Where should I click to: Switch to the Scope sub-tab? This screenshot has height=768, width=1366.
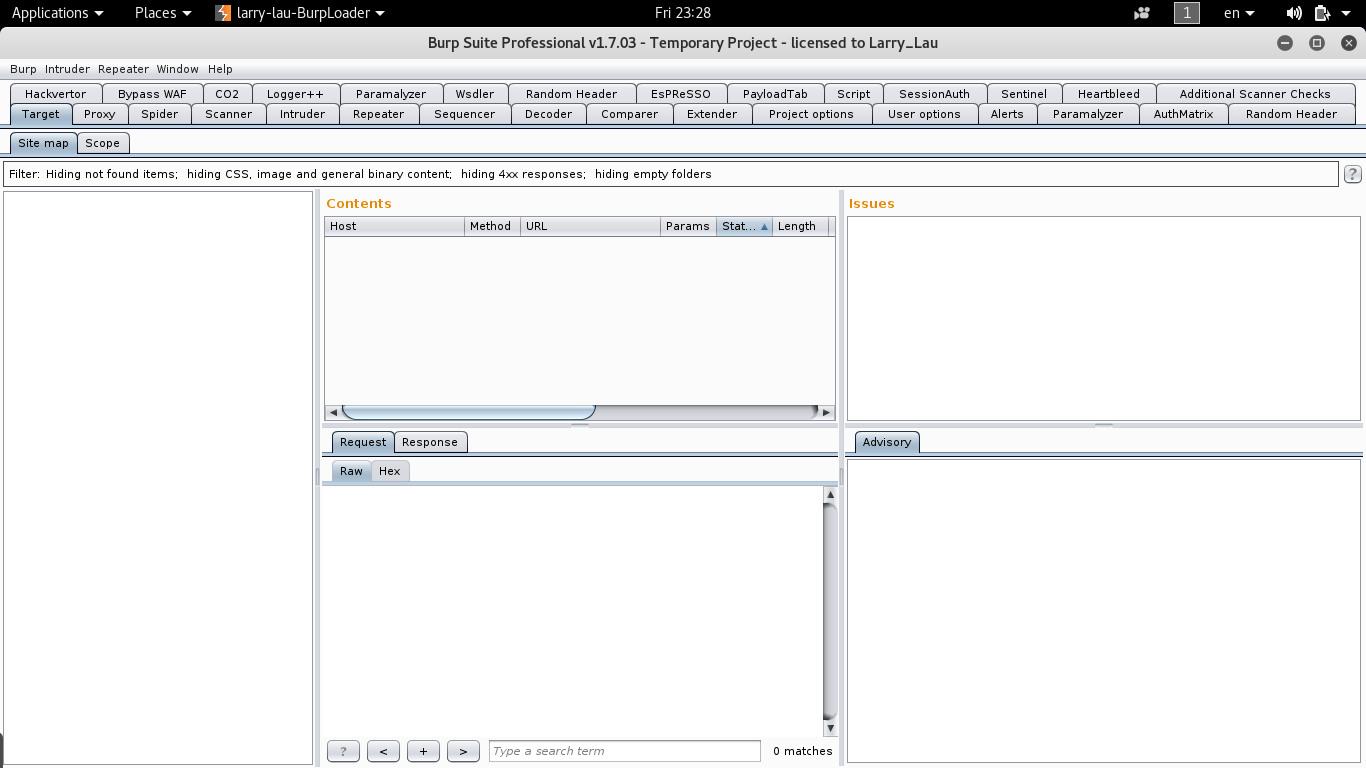(102, 143)
